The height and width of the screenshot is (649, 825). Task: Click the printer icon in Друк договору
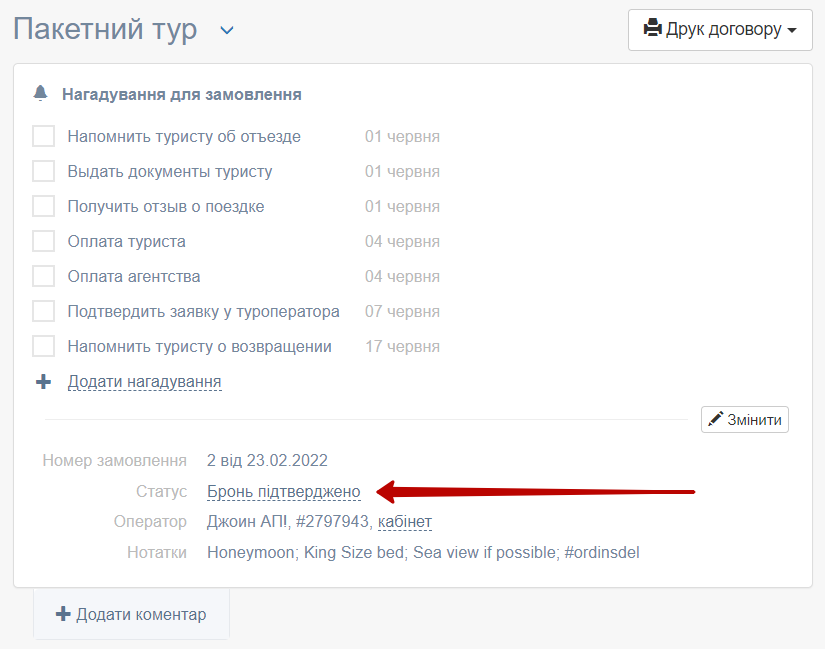pyautogui.click(x=652, y=28)
